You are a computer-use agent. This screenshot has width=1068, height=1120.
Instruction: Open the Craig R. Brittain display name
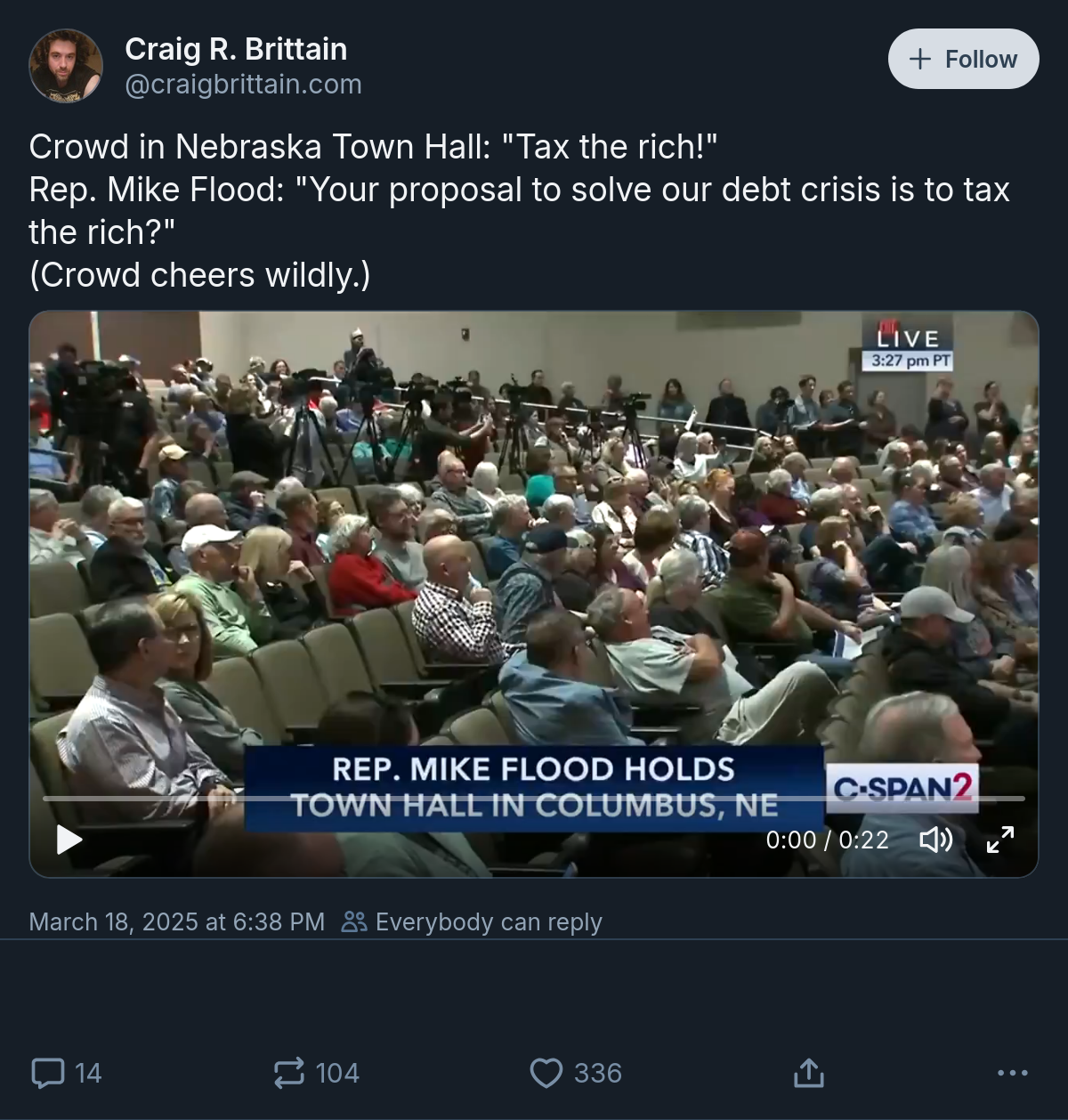pos(236,49)
